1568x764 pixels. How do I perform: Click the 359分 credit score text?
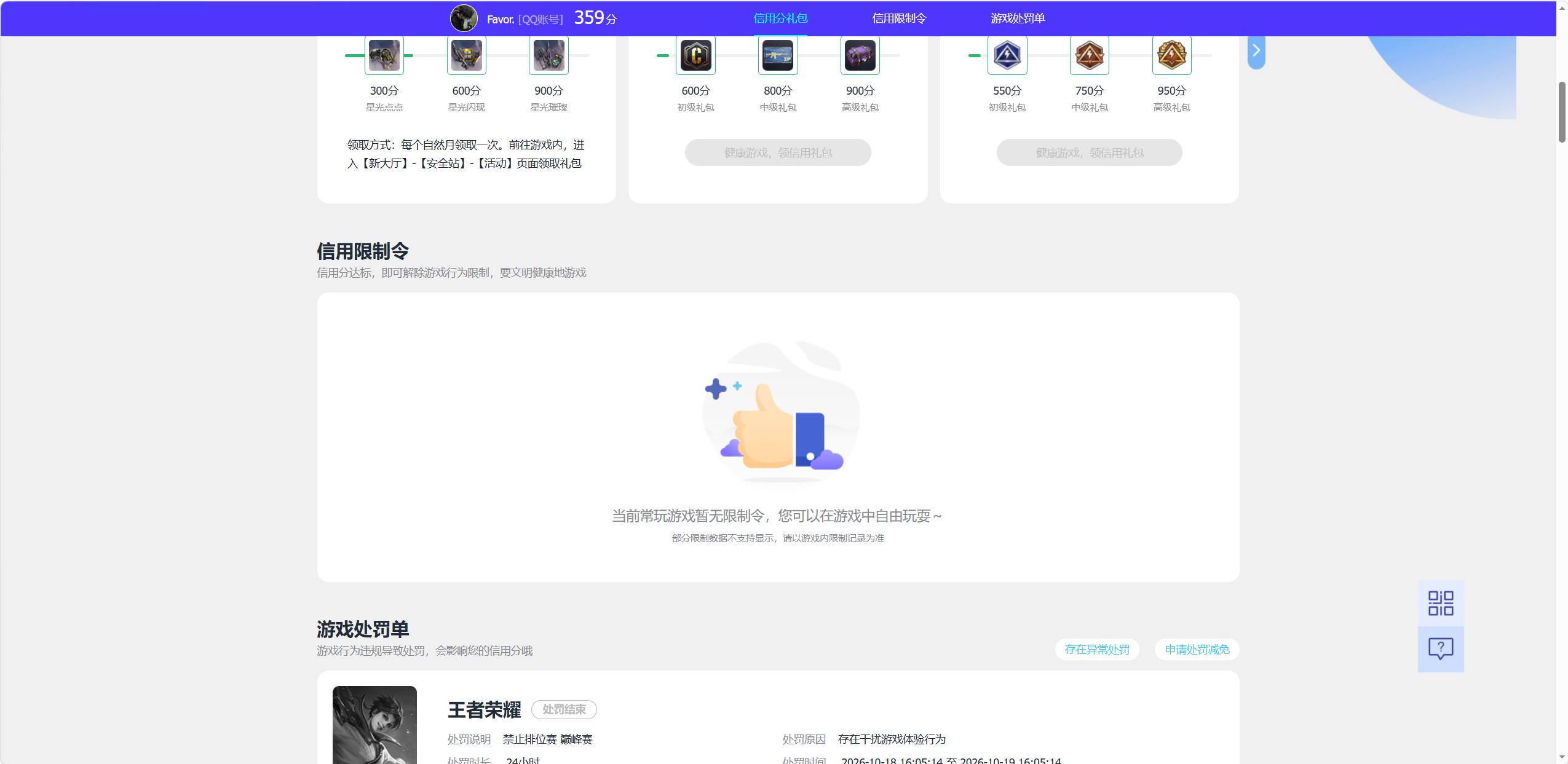pyautogui.click(x=595, y=18)
